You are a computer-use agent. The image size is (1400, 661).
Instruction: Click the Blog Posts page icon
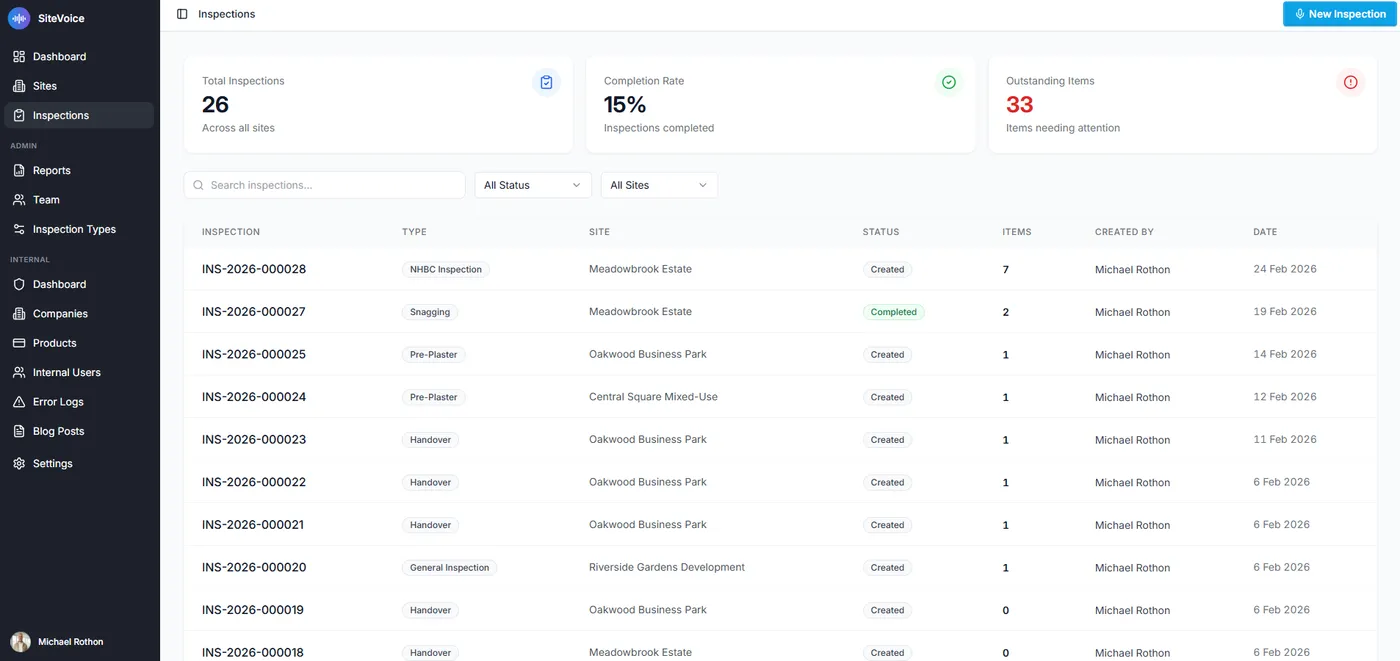click(19, 431)
